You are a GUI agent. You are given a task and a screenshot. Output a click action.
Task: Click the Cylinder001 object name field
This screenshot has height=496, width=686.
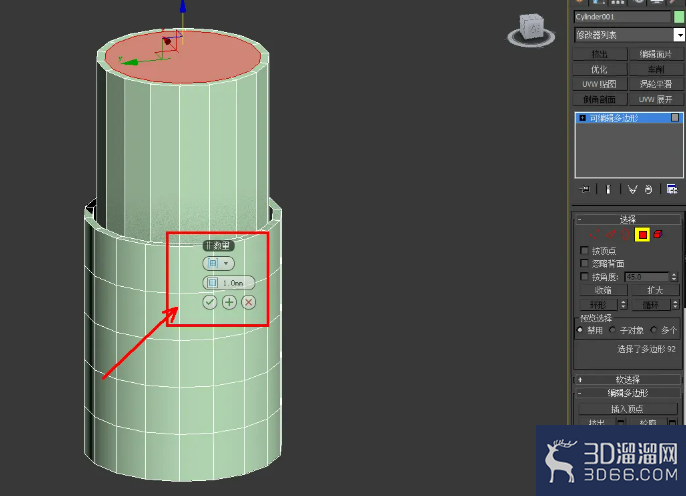click(622, 17)
